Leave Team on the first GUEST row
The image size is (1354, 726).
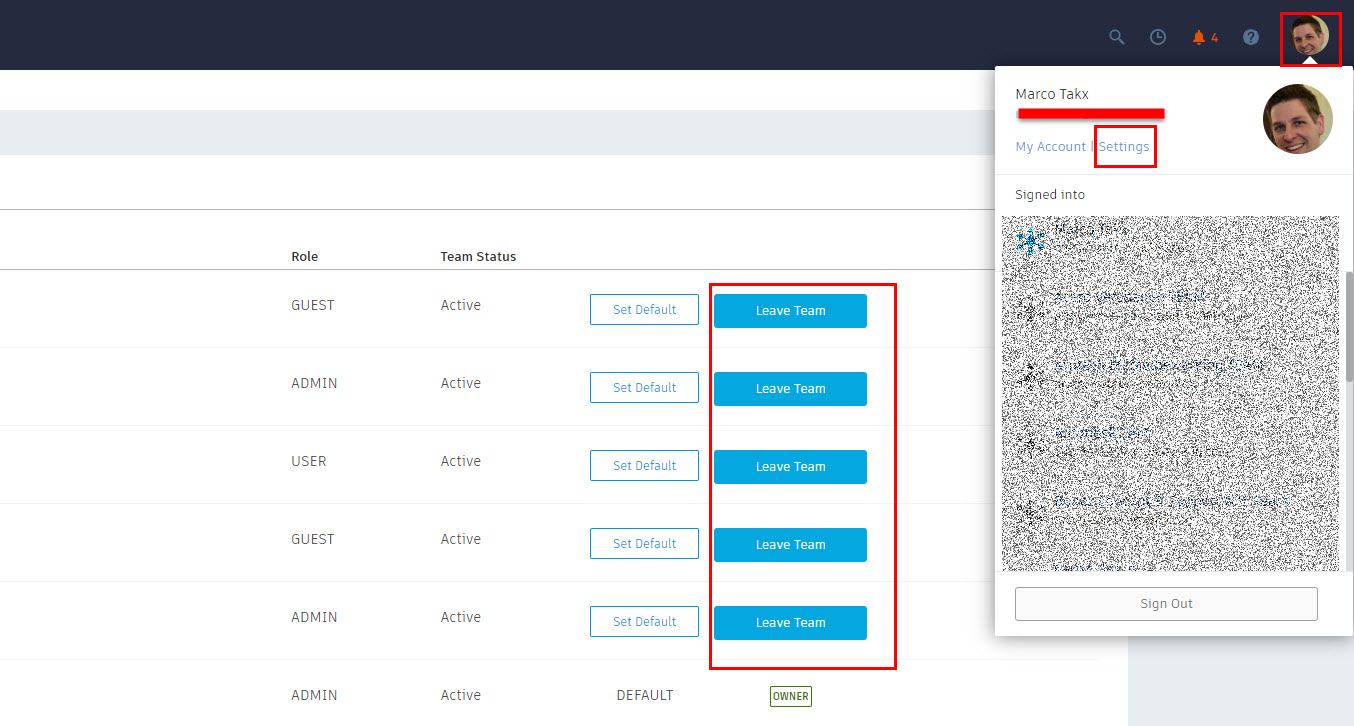click(790, 310)
